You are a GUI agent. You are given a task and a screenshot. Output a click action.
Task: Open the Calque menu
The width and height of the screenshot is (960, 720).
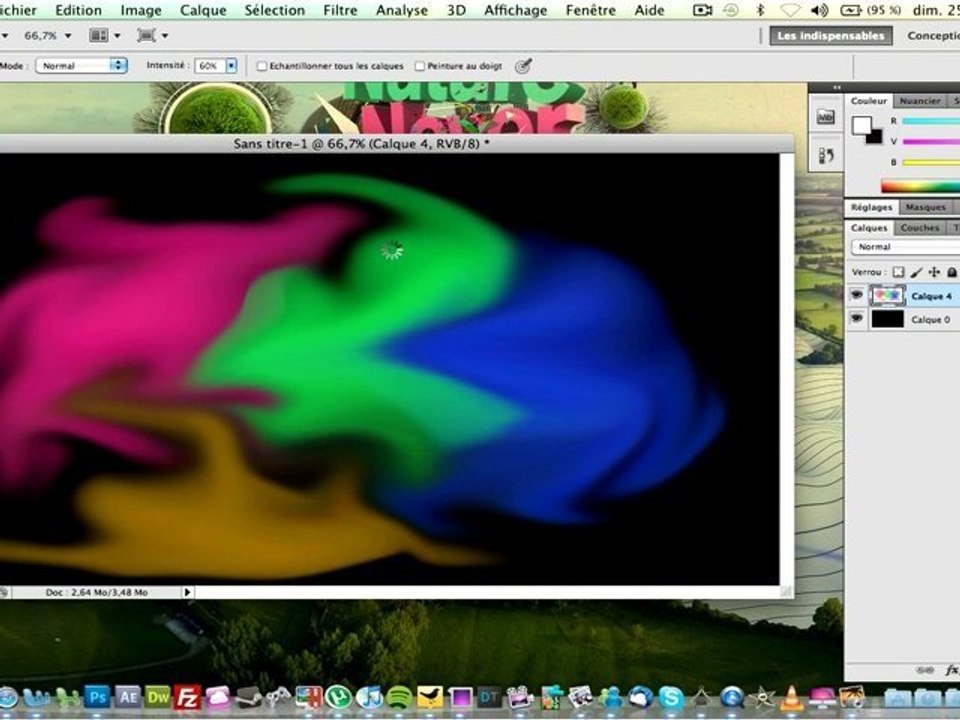coord(203,10)
